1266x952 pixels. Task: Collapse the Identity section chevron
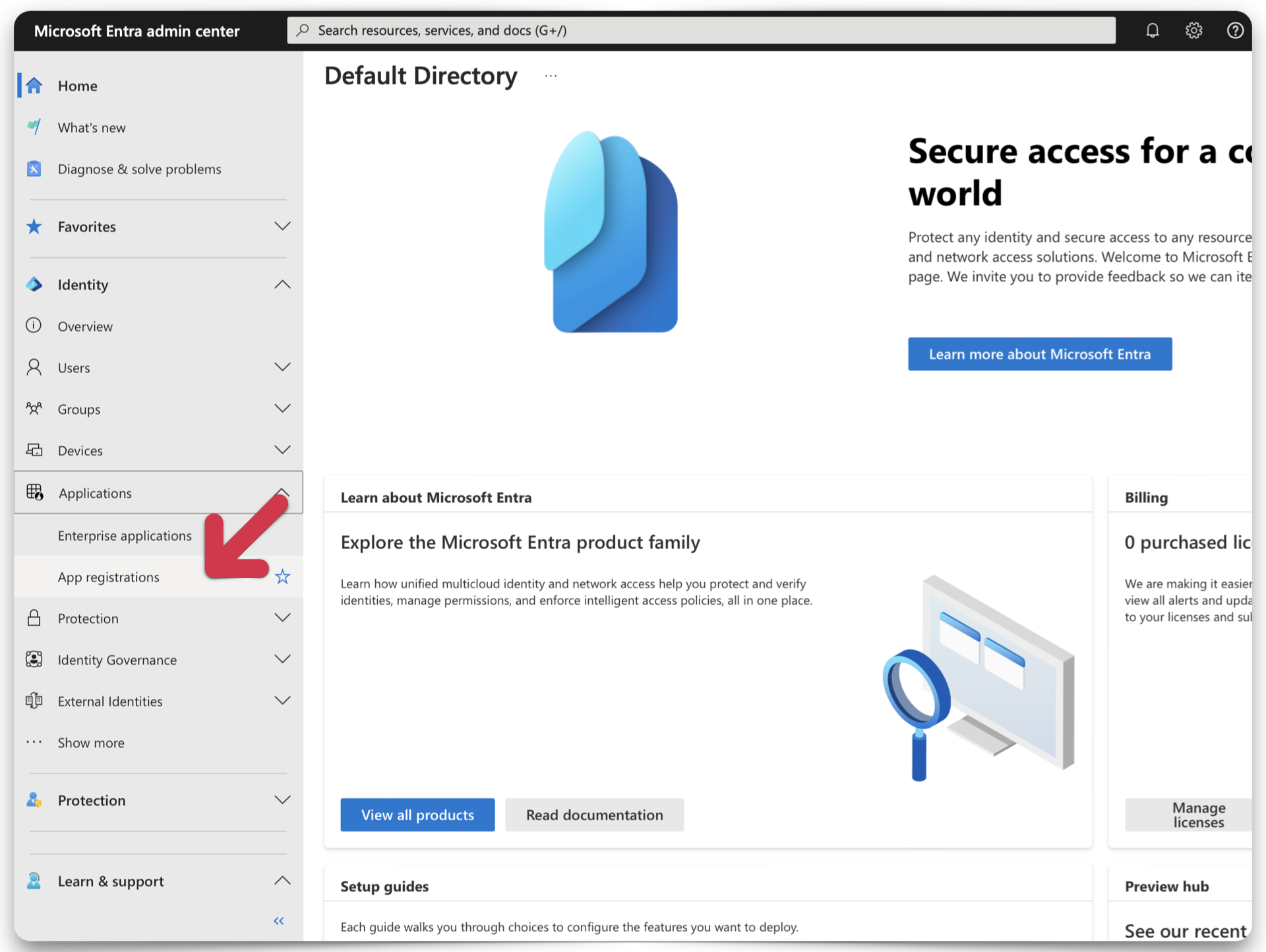click(x=282, y=284)
